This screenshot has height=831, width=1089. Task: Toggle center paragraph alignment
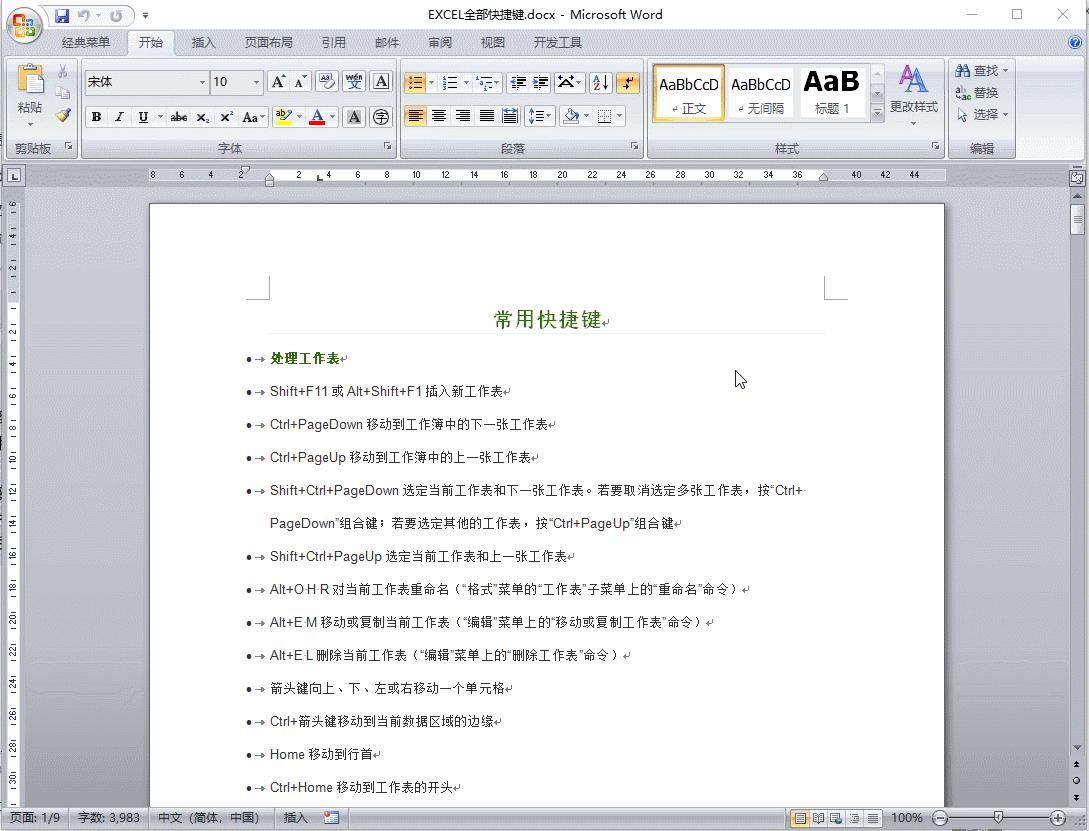[439, 115]
